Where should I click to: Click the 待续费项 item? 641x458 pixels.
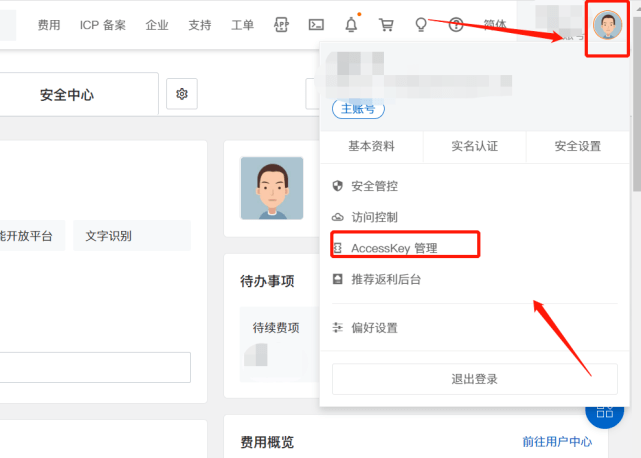click(276, 328)
